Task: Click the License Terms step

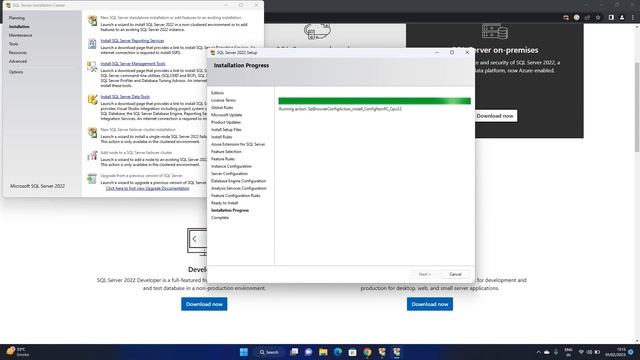Action: click(223, 100)
